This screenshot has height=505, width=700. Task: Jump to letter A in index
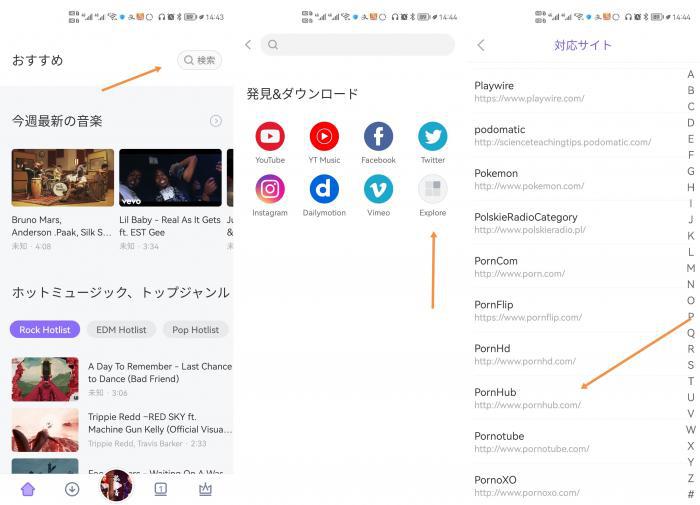coord(691,74)
